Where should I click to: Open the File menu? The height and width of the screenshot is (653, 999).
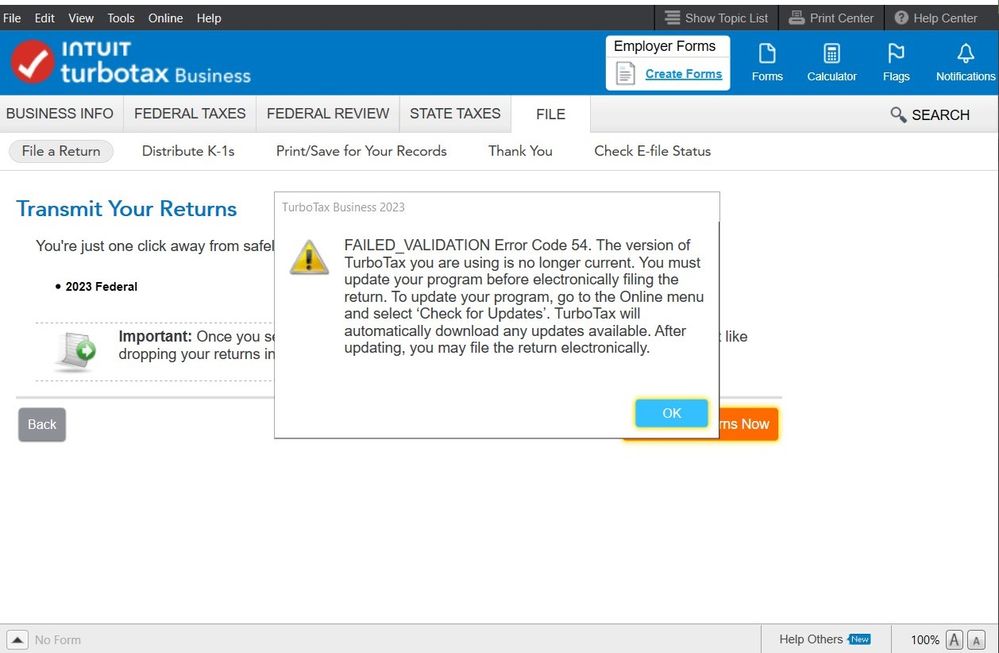[12, 18]
